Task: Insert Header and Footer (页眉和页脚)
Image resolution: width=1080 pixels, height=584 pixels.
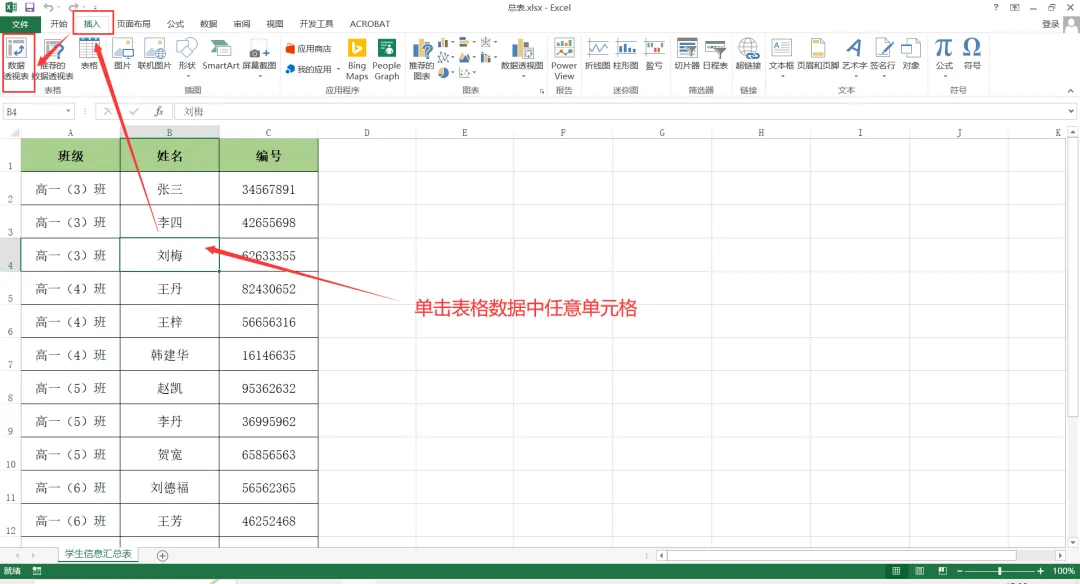Action: click(818, 54)
